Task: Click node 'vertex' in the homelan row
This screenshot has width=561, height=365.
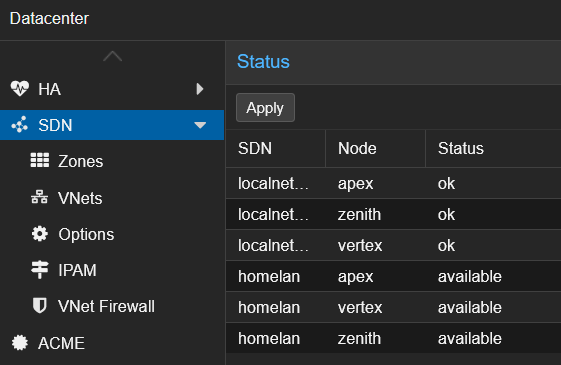Action: 360,307
